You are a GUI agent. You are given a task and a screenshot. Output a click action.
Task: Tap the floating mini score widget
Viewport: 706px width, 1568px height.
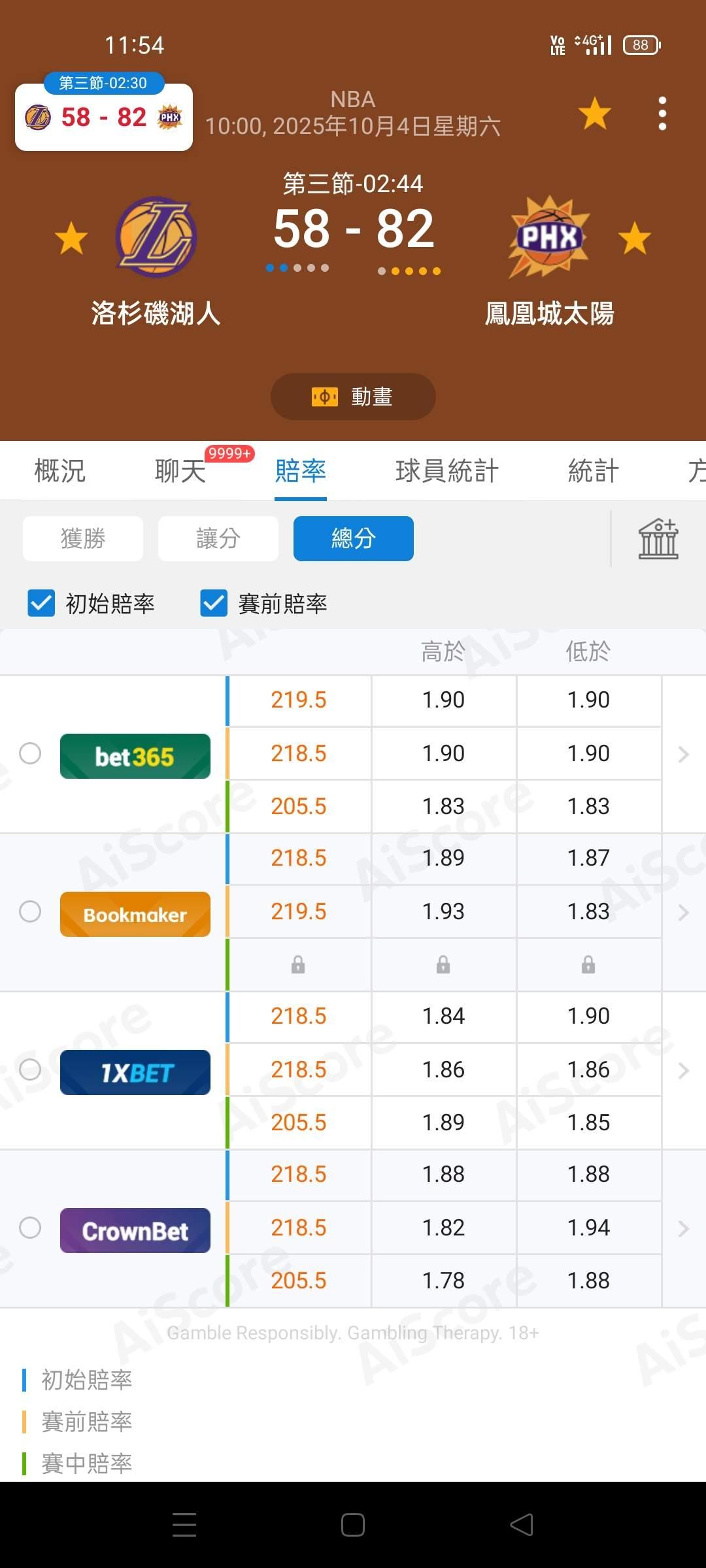pos(104,118)
